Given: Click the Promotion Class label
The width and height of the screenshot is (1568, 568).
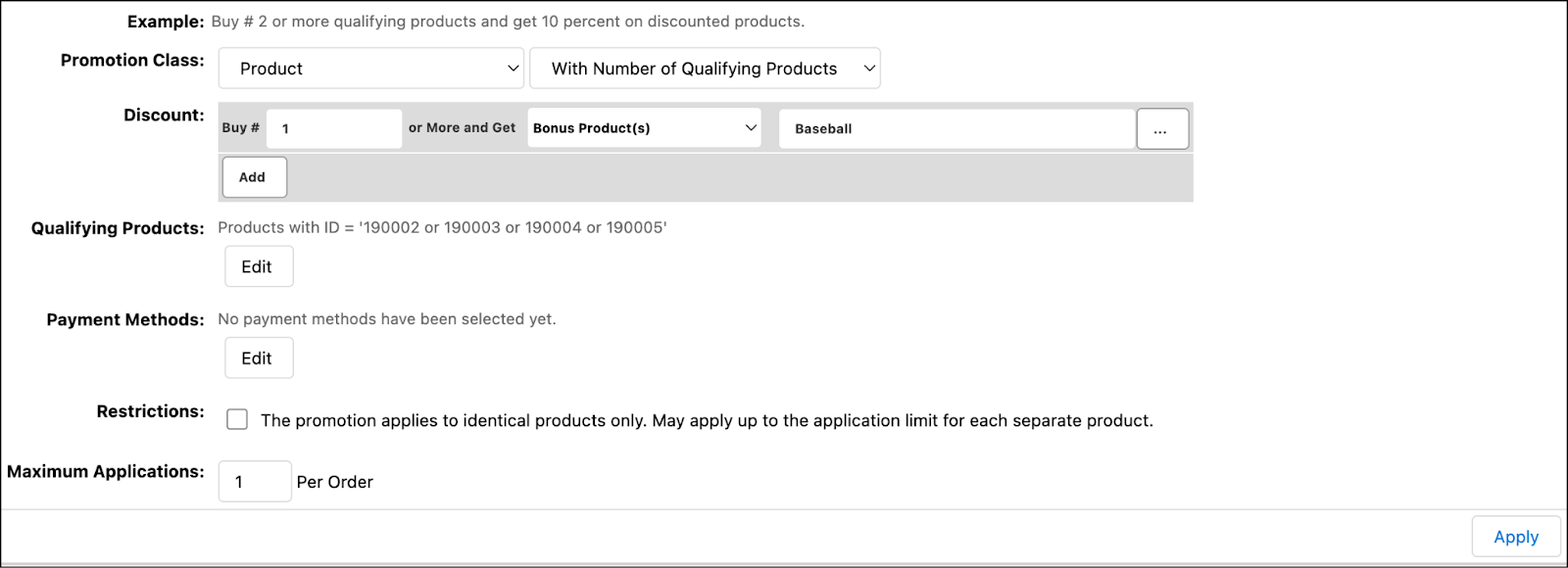Looking at the screenshot, I should pyautogui.click(x=132, y=61).
